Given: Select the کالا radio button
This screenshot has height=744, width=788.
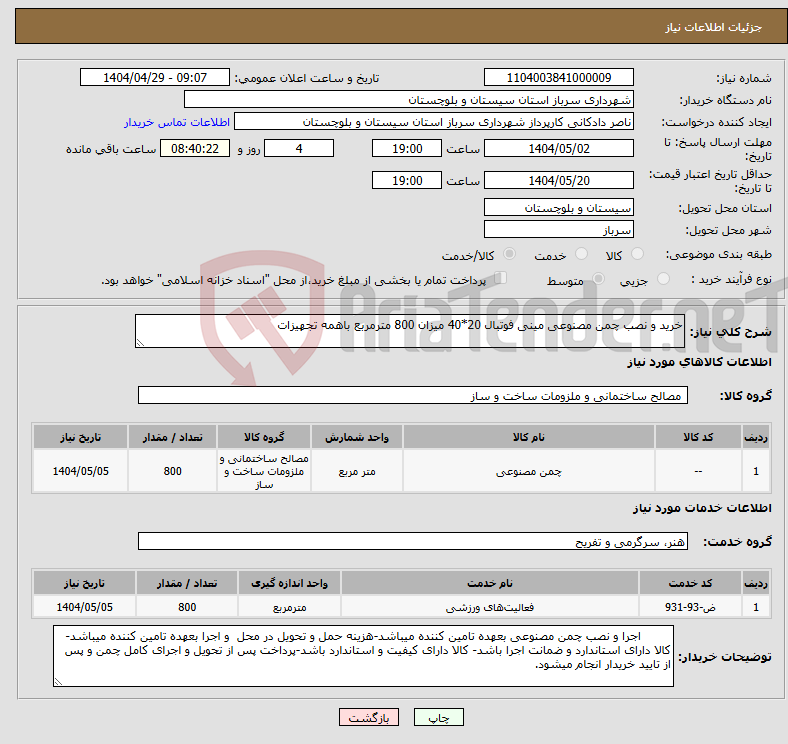Looking at the screenshot, I should pos(637,254).
